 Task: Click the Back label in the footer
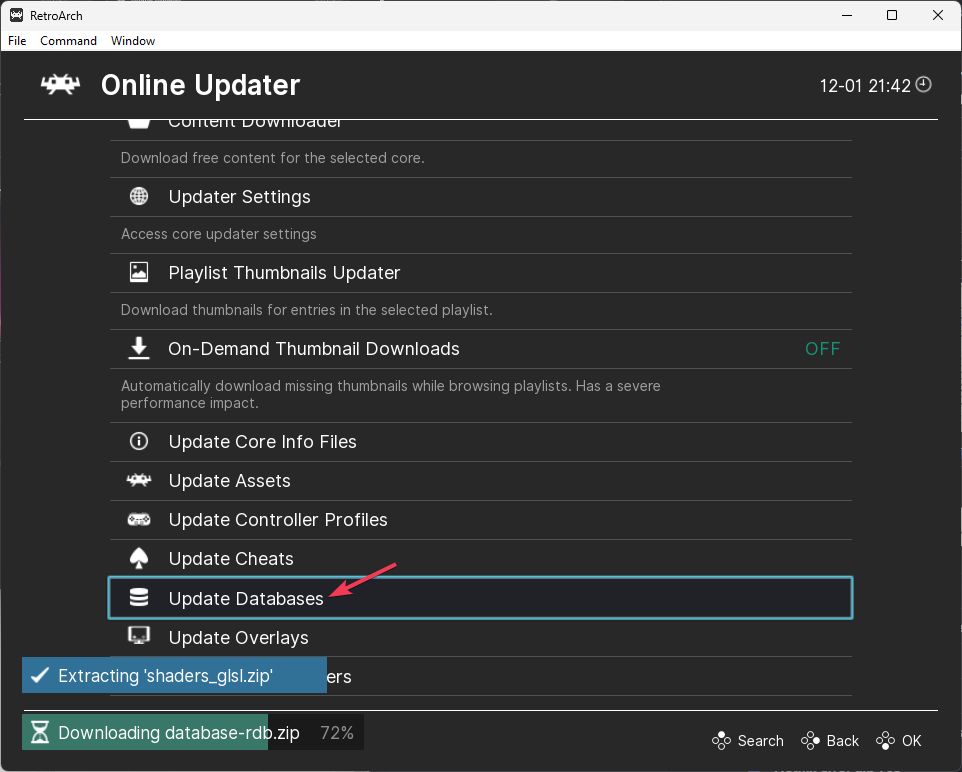click(x=842, y=741)
